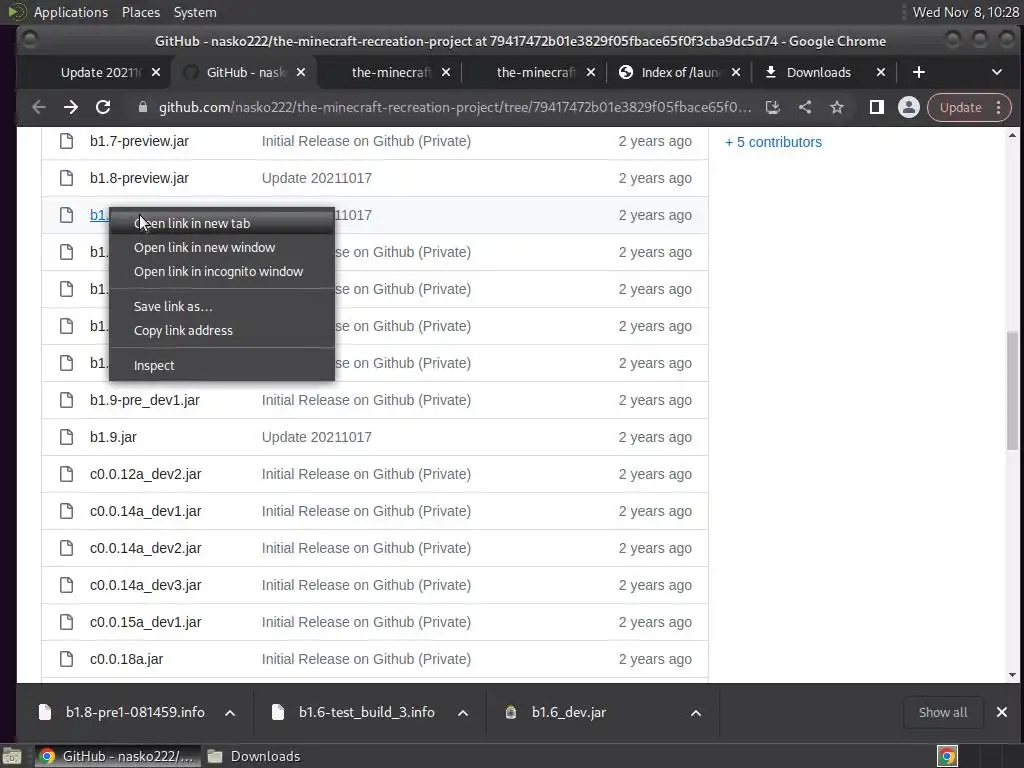1024x768 pixels.
Task: Click the scrollbar up arrow
Action: tap(1012, 135)
